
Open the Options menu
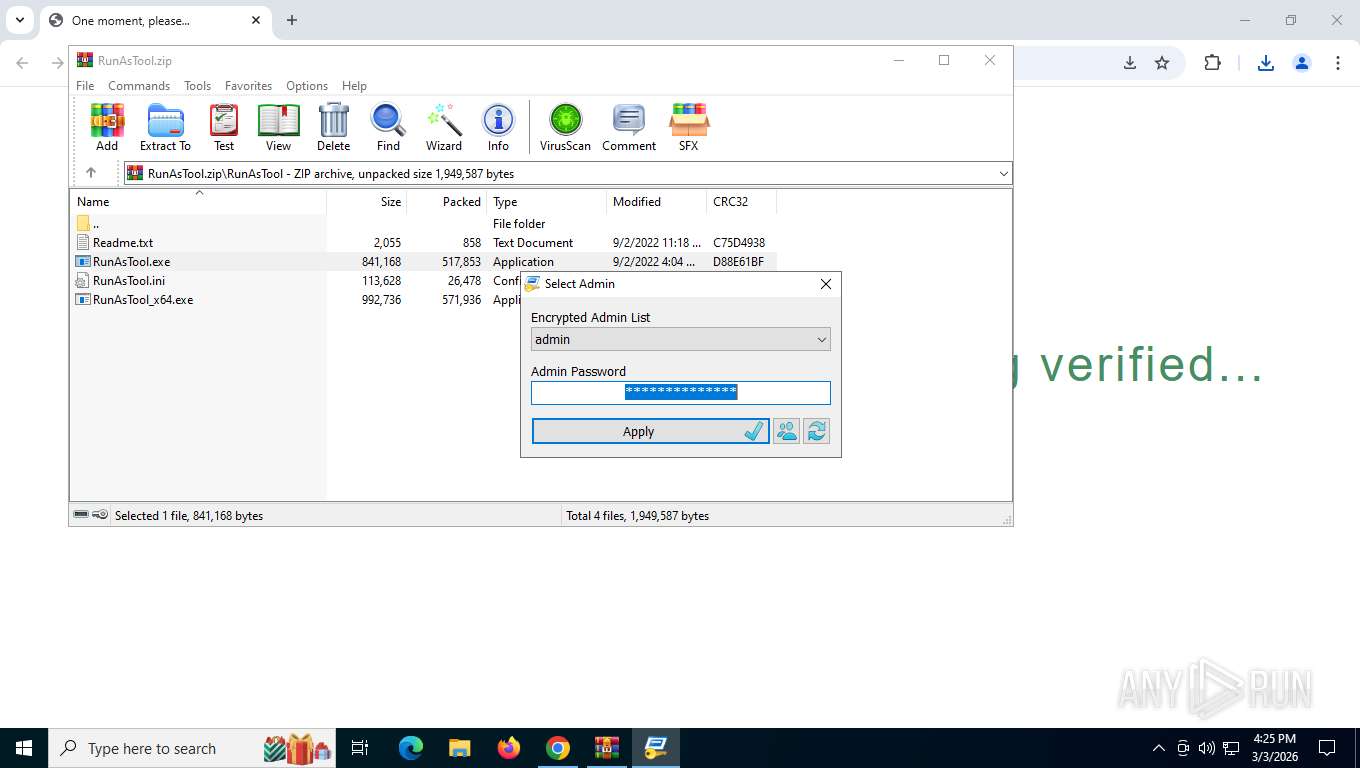point(307,86)
